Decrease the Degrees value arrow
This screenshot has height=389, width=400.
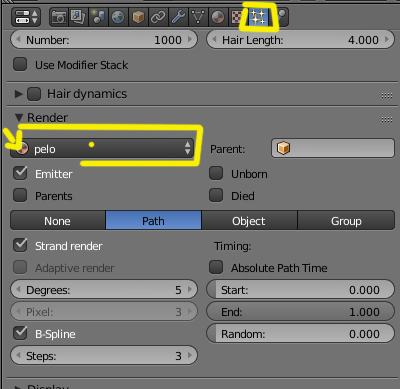pyautogui.click(x=18, y=289)
